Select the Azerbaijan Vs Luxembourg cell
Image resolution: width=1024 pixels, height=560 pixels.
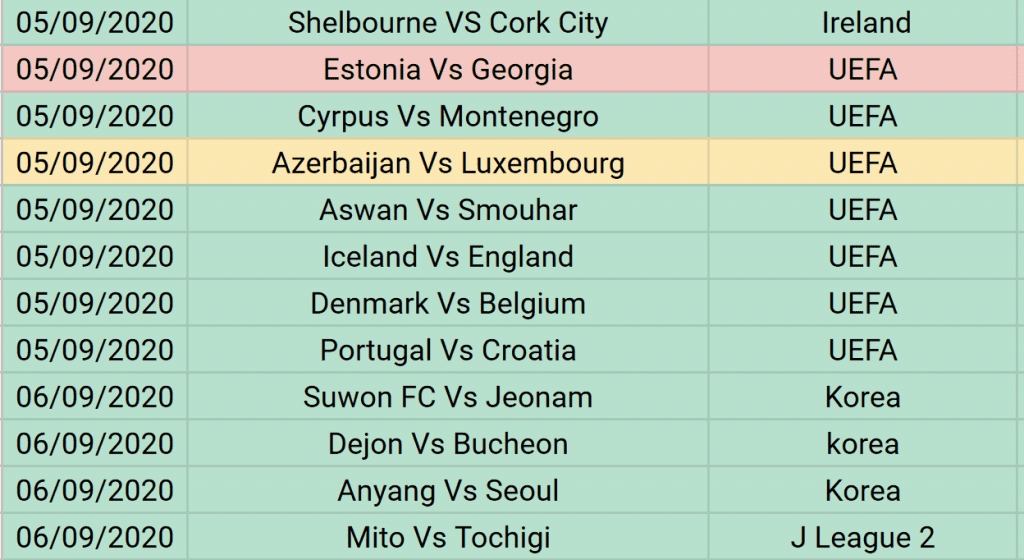[x=448, y=163]
